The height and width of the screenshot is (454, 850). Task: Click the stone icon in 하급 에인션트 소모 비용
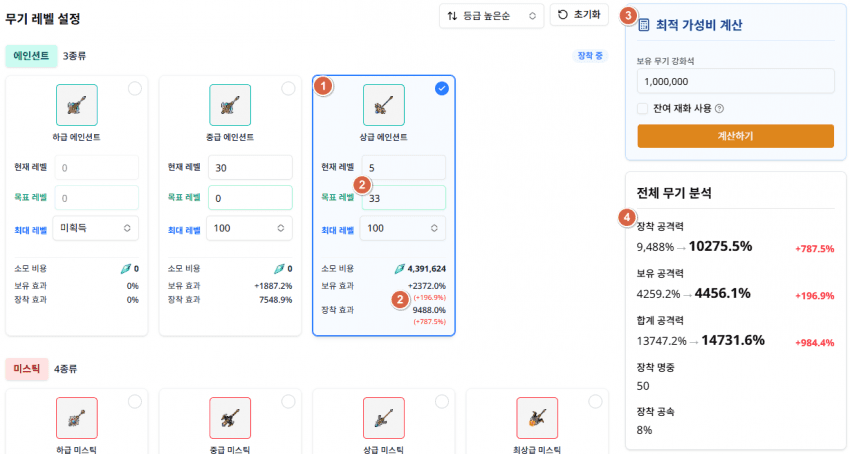(x=126, y=268)
